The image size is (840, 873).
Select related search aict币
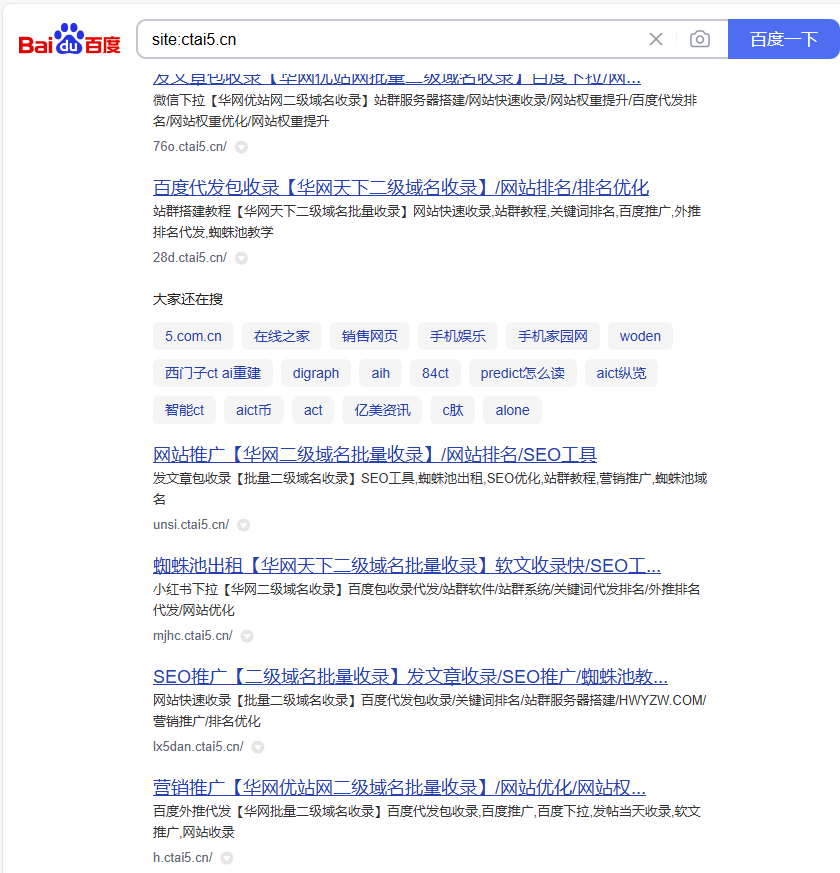(254, 410)
